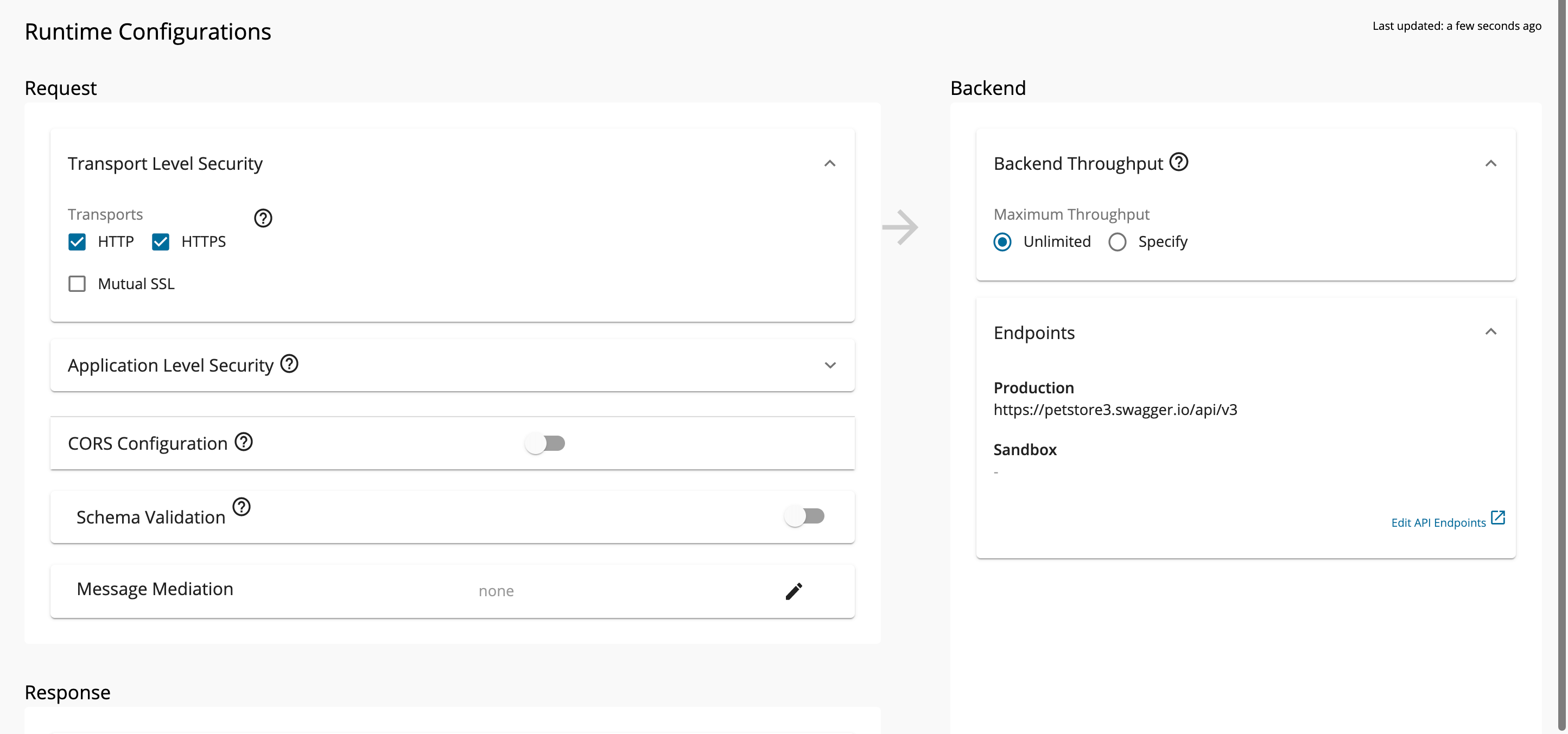Enable the Schema Validation switch
The image size is (1568, 734).
point(804,516)
